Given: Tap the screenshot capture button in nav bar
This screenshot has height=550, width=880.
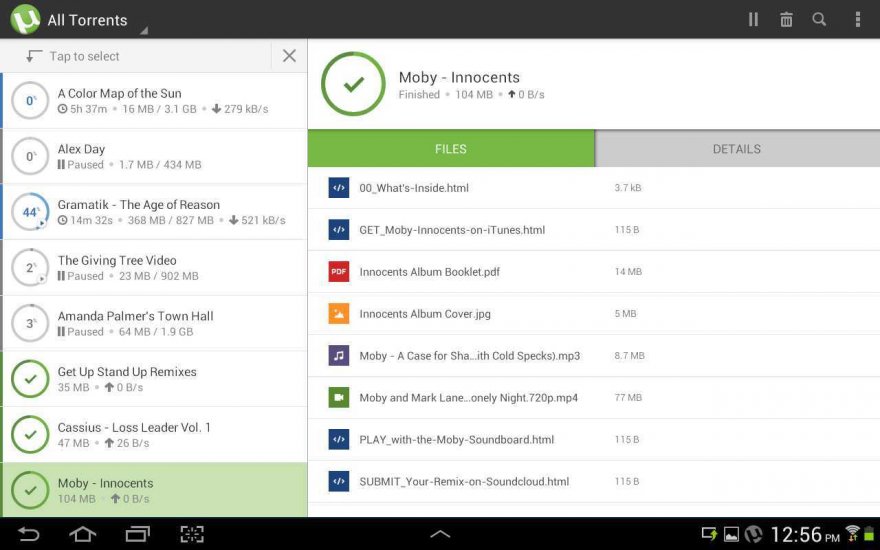Looking at the screenshot, I should pos(192,534).
